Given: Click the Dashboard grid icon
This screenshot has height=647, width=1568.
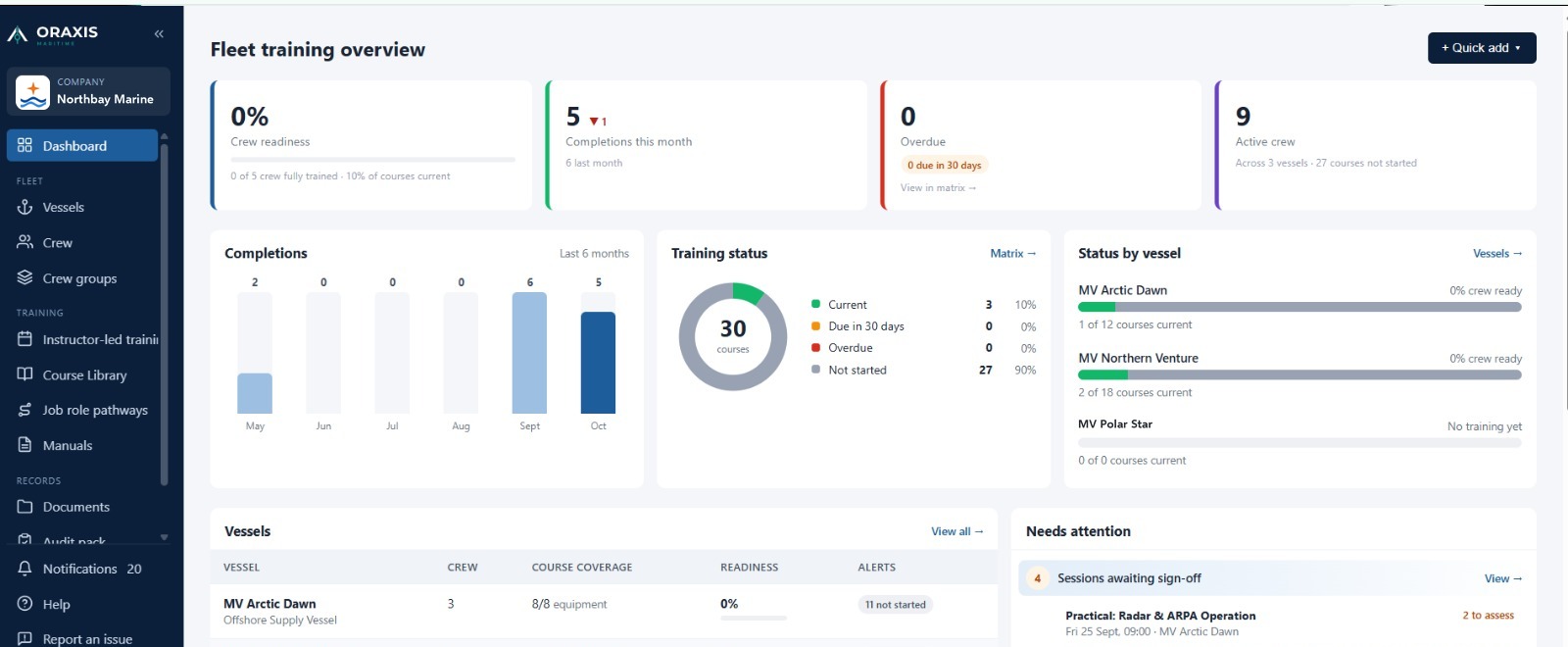Looking at the screenshot, I should [x=25, y=145].
